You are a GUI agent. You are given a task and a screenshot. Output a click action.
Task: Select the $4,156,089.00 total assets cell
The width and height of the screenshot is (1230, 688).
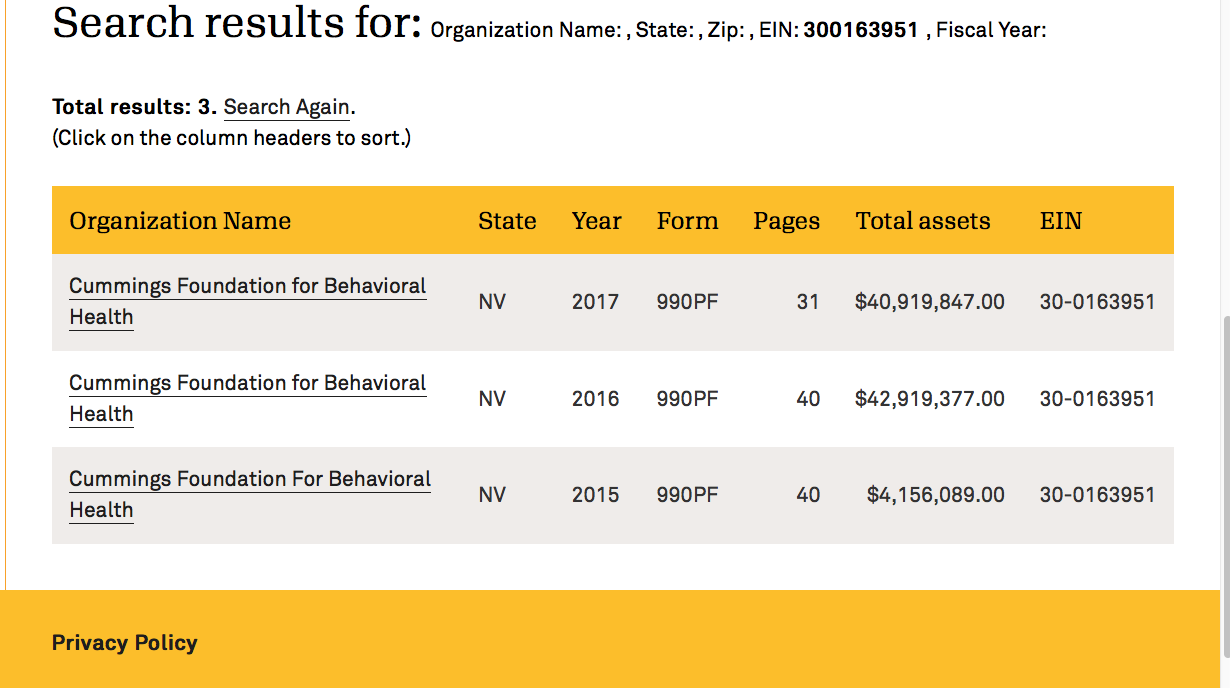coord(935,495)
